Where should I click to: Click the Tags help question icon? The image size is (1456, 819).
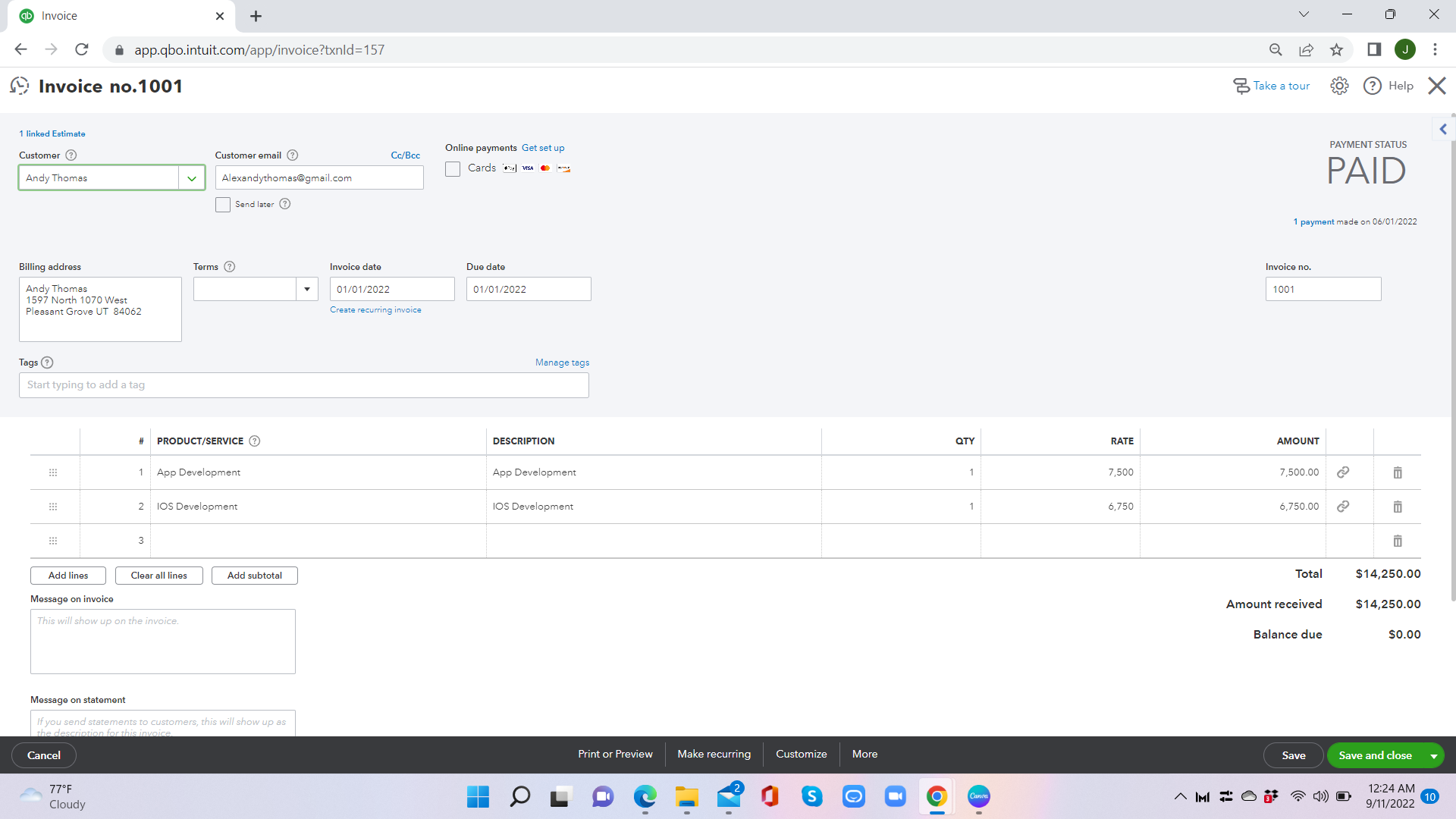pyautogui.click(x=47, y=362)
